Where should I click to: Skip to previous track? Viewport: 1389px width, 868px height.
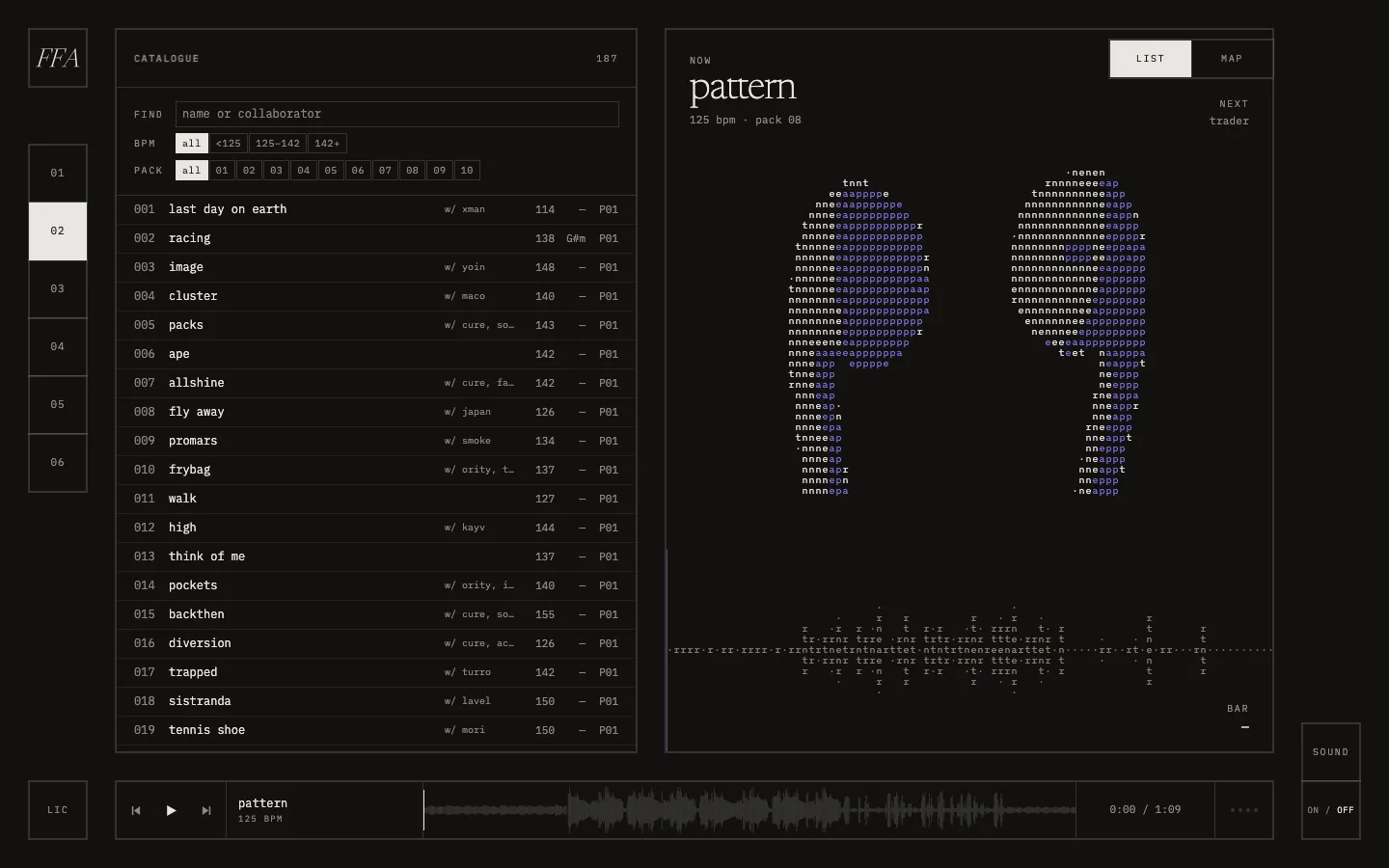click(136, 810)
